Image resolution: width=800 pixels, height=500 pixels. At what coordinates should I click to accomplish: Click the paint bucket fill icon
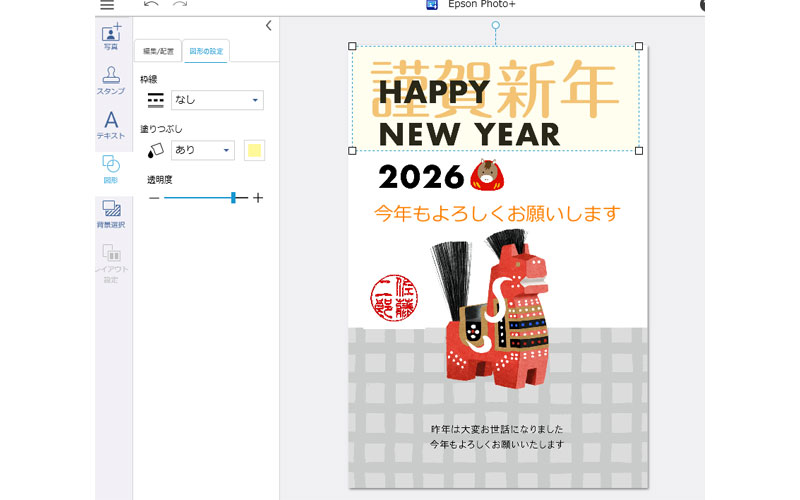(x=156, y=150)
